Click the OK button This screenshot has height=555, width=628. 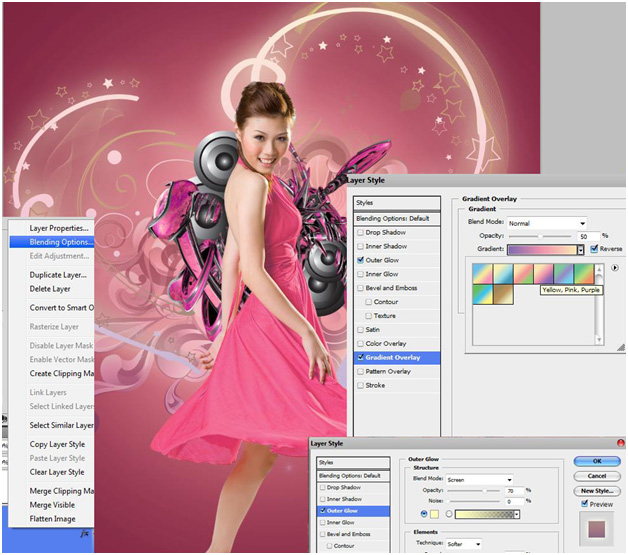coord(597,462)
